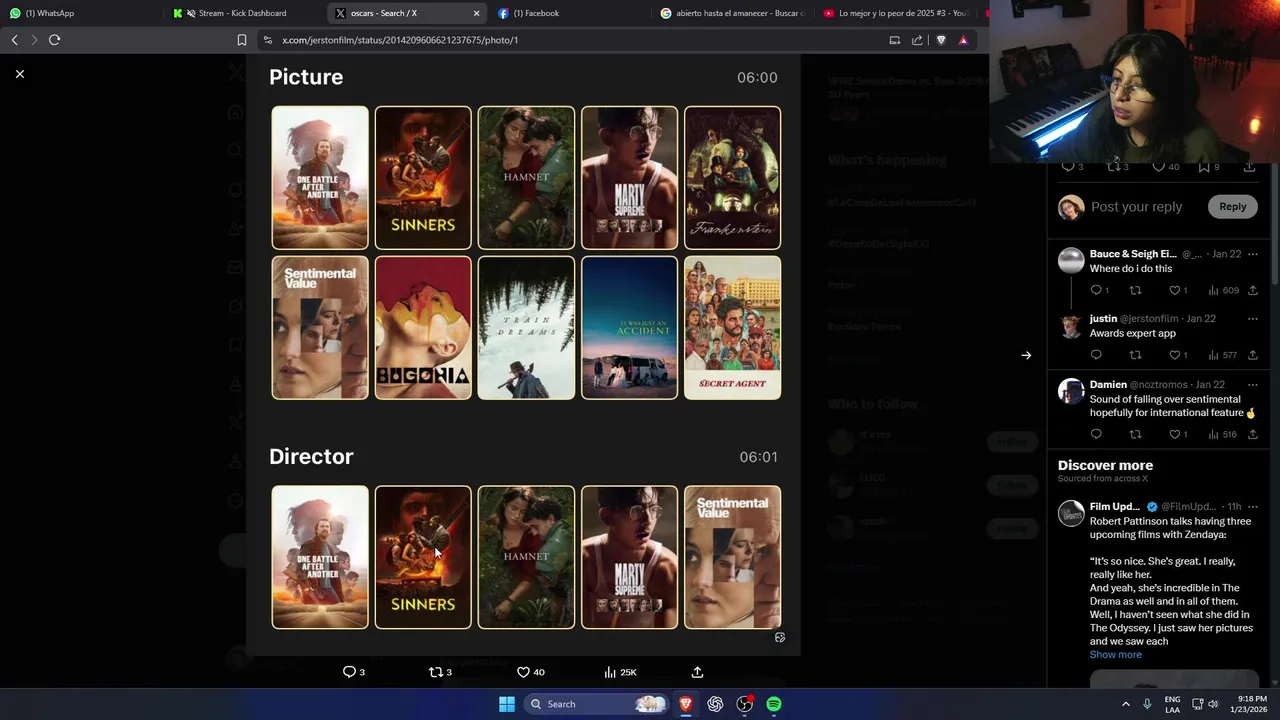The image size is (1280, 720).
Task: Click the Post your reply field
Action: tap(1136, 207)
